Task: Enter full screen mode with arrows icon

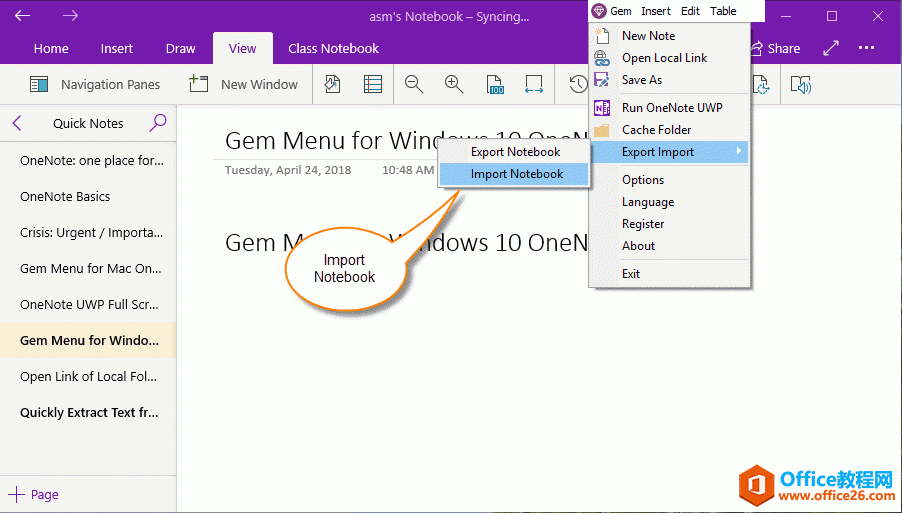Action: click(831, 48)
